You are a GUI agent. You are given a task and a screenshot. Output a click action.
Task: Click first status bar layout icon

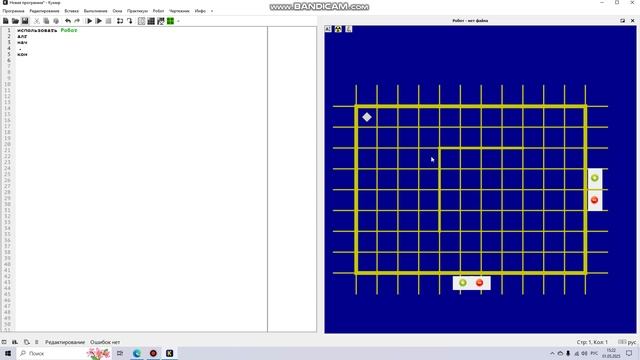[x=4, y=342]
